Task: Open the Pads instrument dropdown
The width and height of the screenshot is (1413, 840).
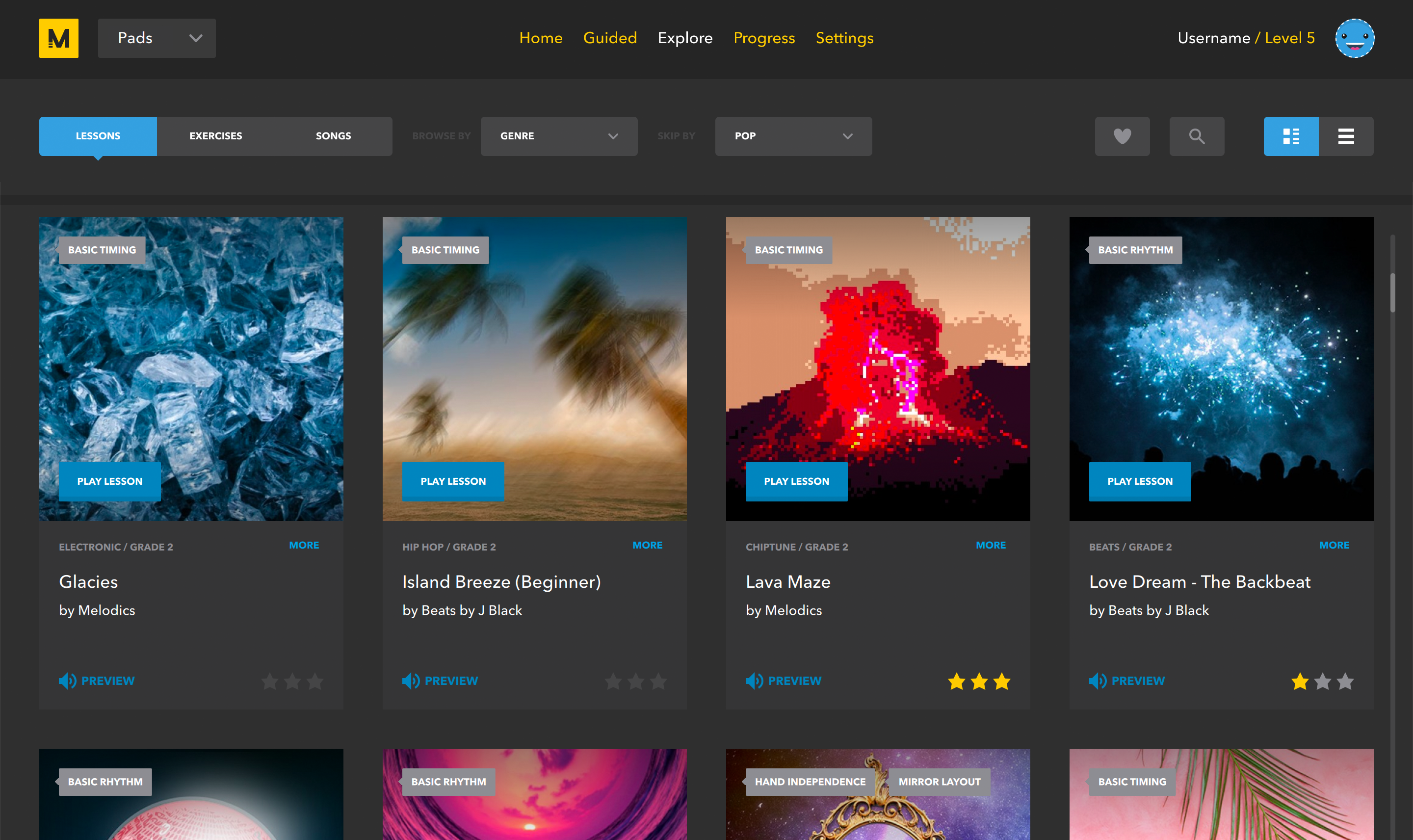Action: 157,38
